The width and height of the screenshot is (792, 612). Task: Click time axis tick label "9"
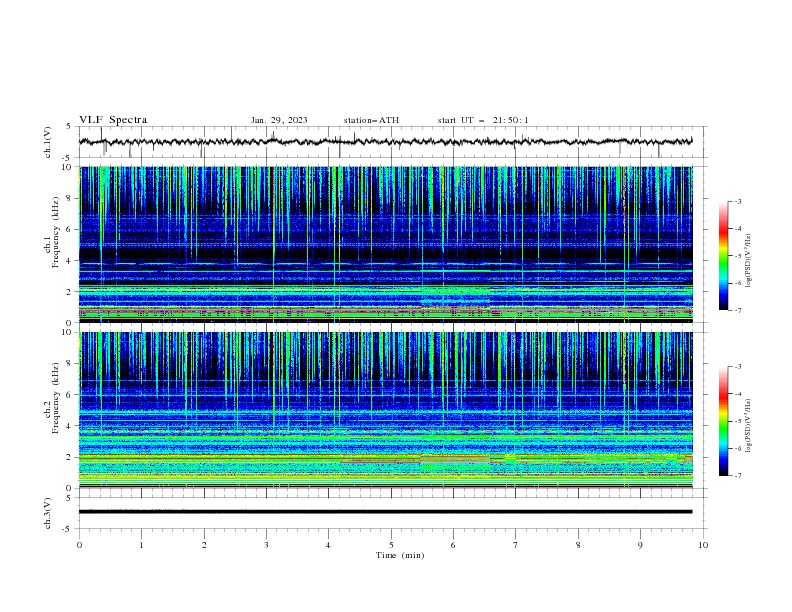click(x=640, y=545)
